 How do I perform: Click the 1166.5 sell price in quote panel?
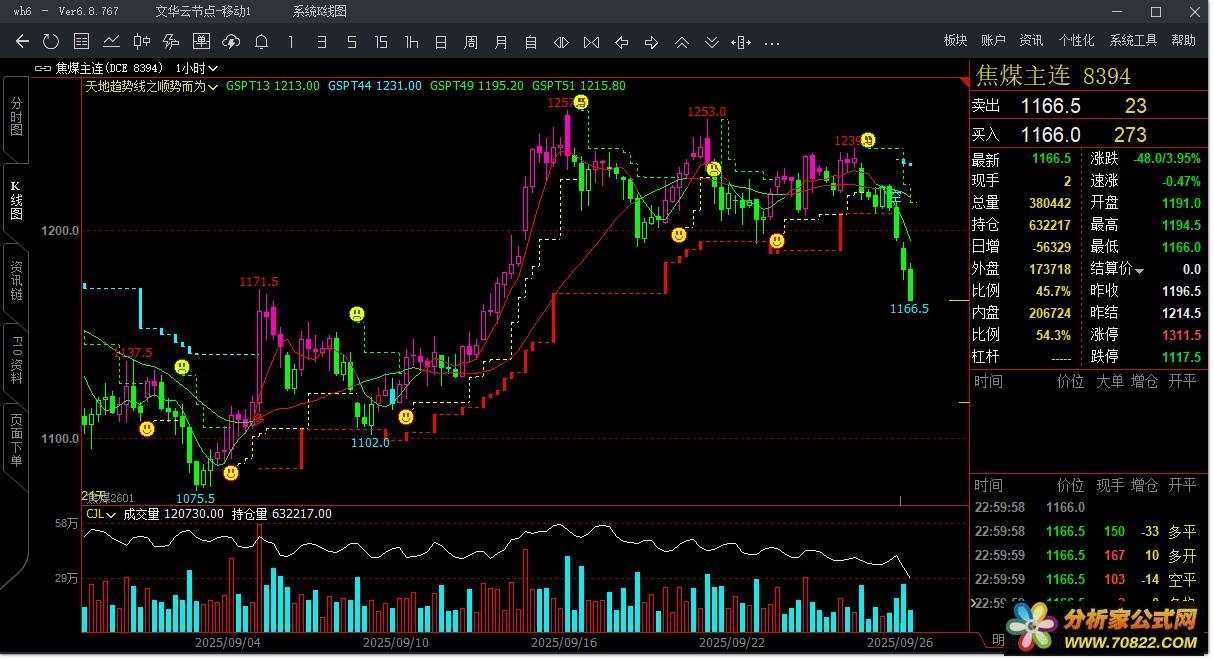[1050, 106]
